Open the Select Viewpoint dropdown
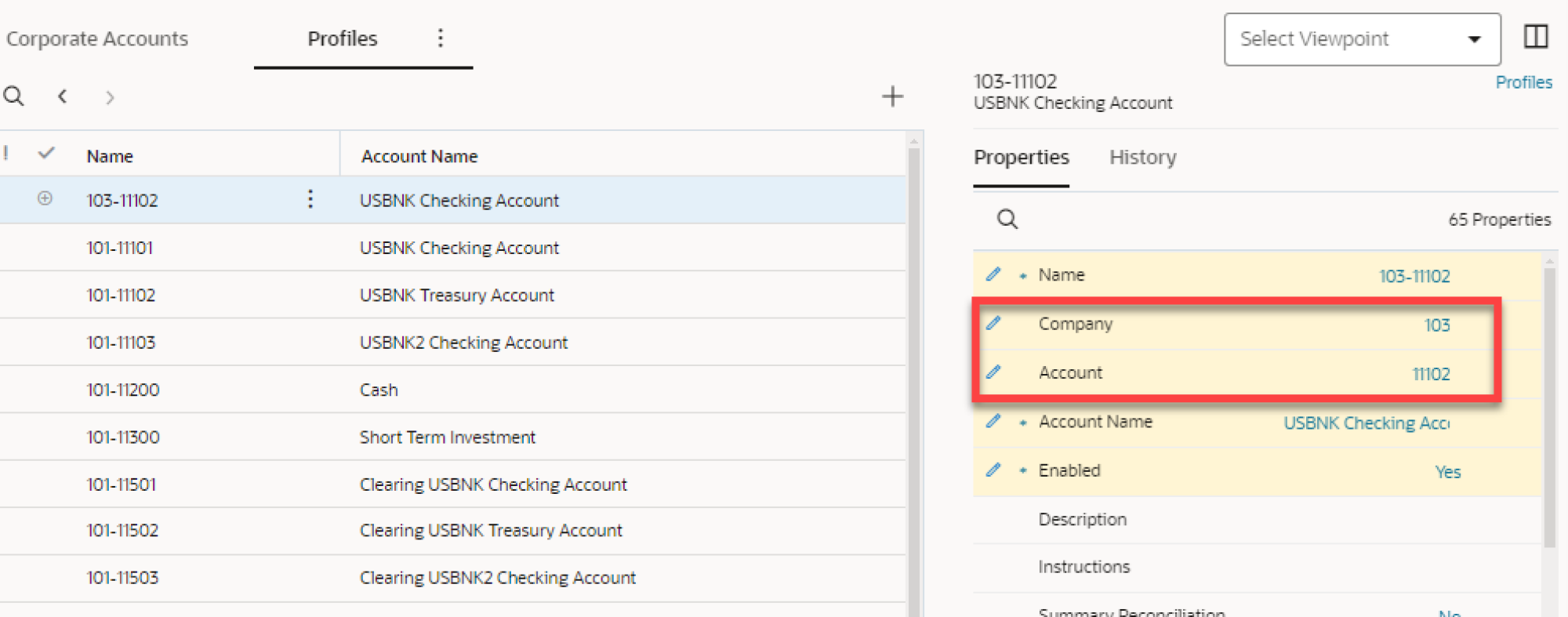 coord(1363,39)
